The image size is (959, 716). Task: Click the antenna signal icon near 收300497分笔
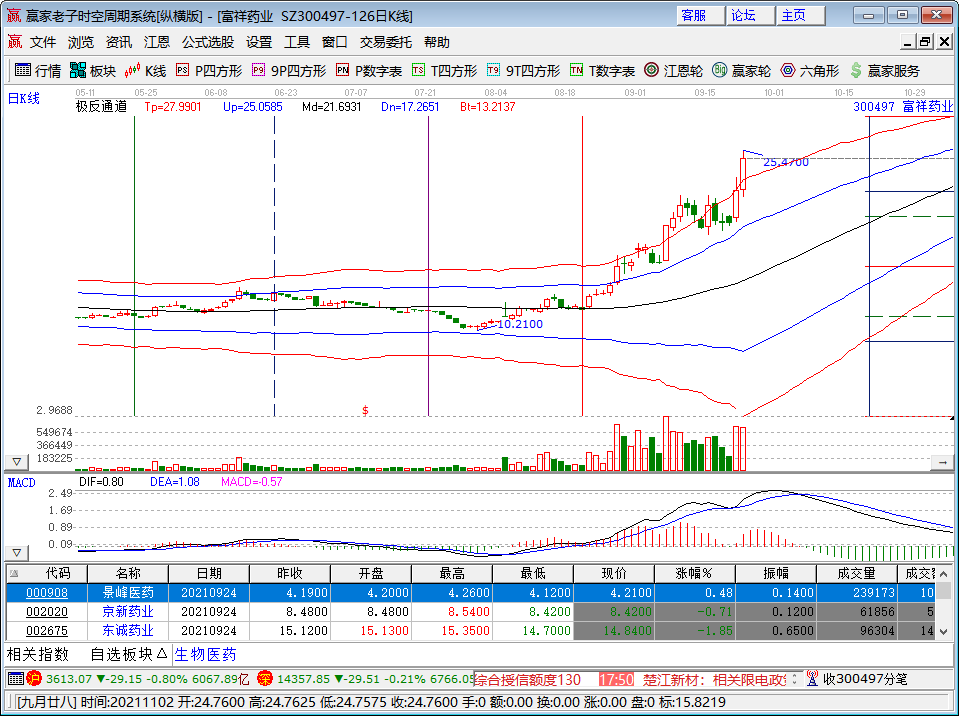[x=812, y=679]
